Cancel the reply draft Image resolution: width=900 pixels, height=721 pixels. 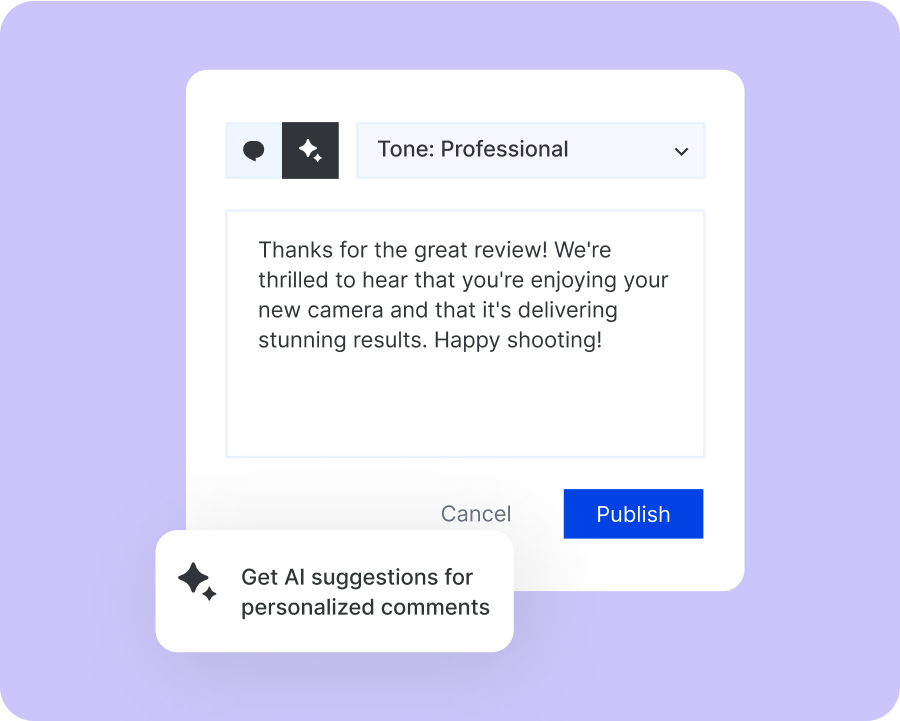click(x=475, y=514)
